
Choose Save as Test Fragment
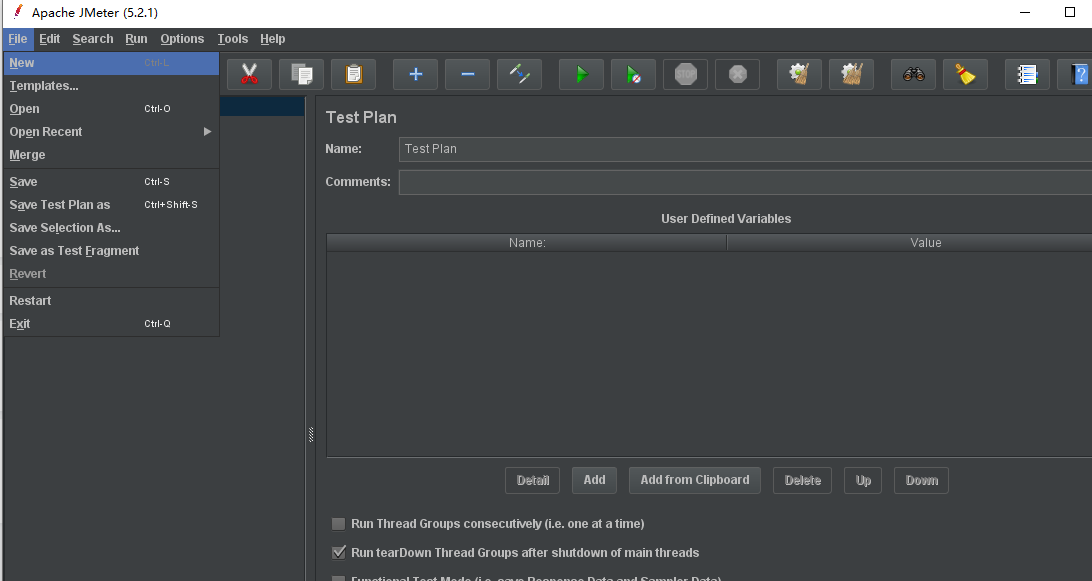point(111,251)
